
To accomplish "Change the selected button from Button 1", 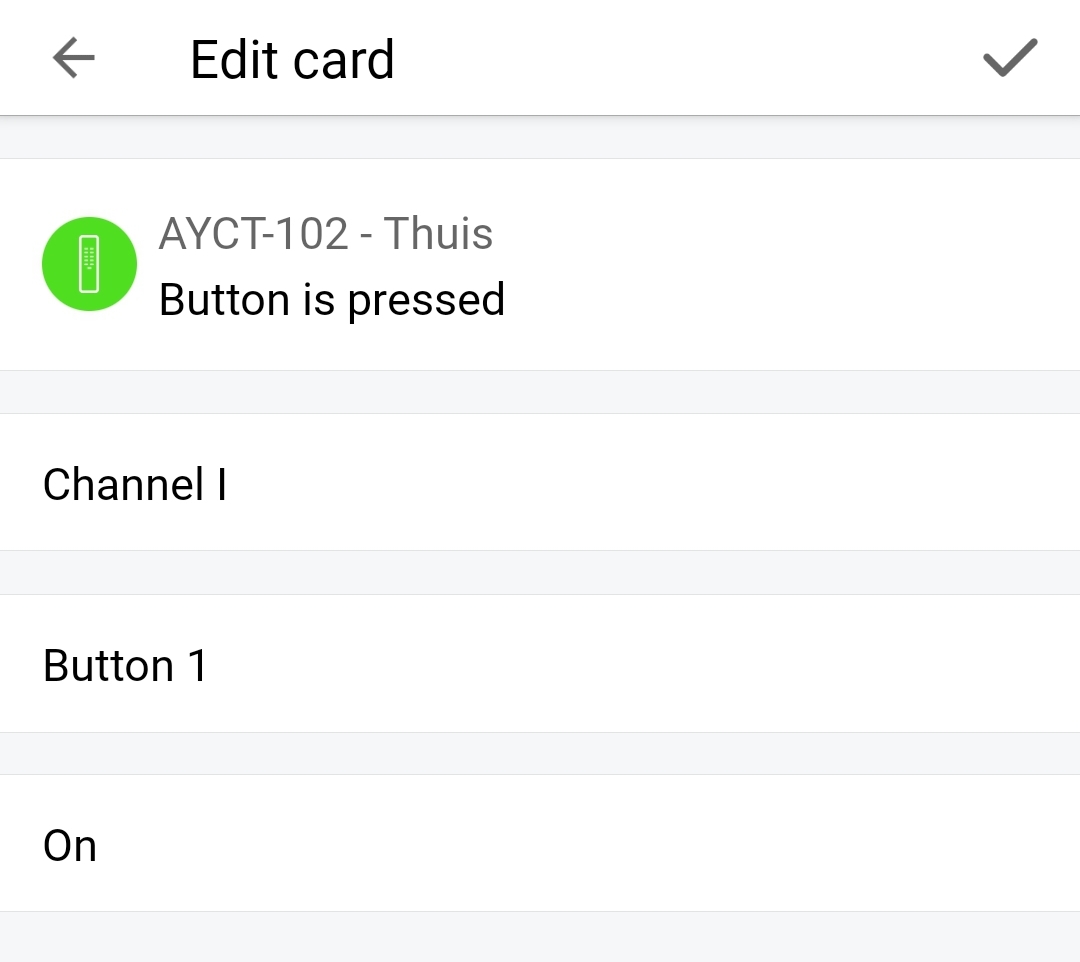I will 540,664.
